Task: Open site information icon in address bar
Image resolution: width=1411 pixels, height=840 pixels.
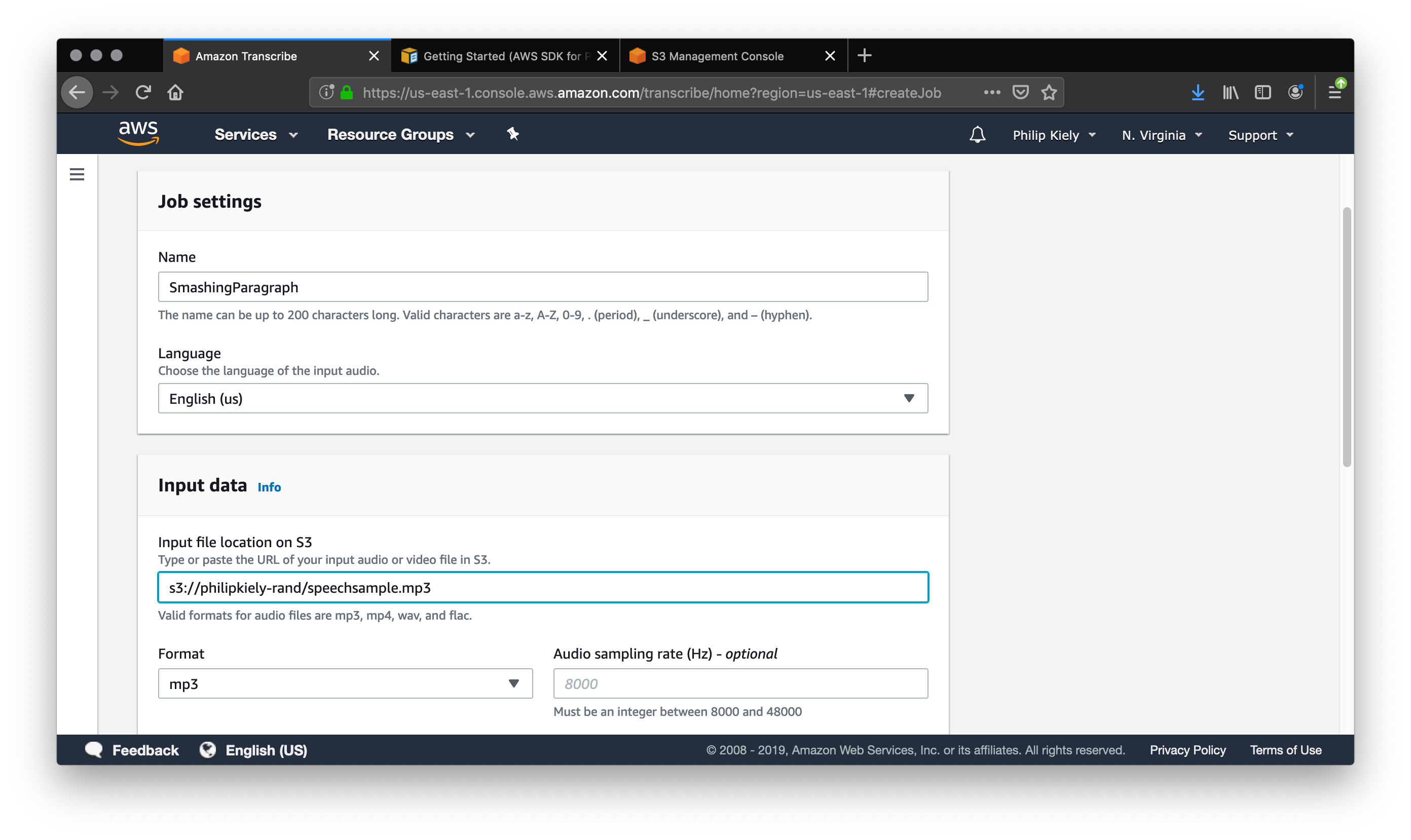Action: pyautogui.click(x=327, y=92)
